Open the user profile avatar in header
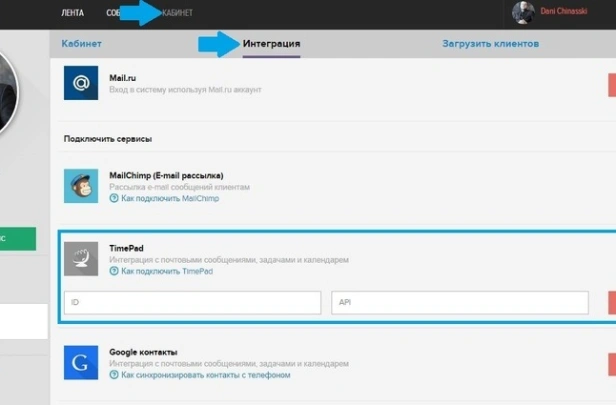Image resolution: width=616 pixels, height=405 pixels. click(522, 13)
